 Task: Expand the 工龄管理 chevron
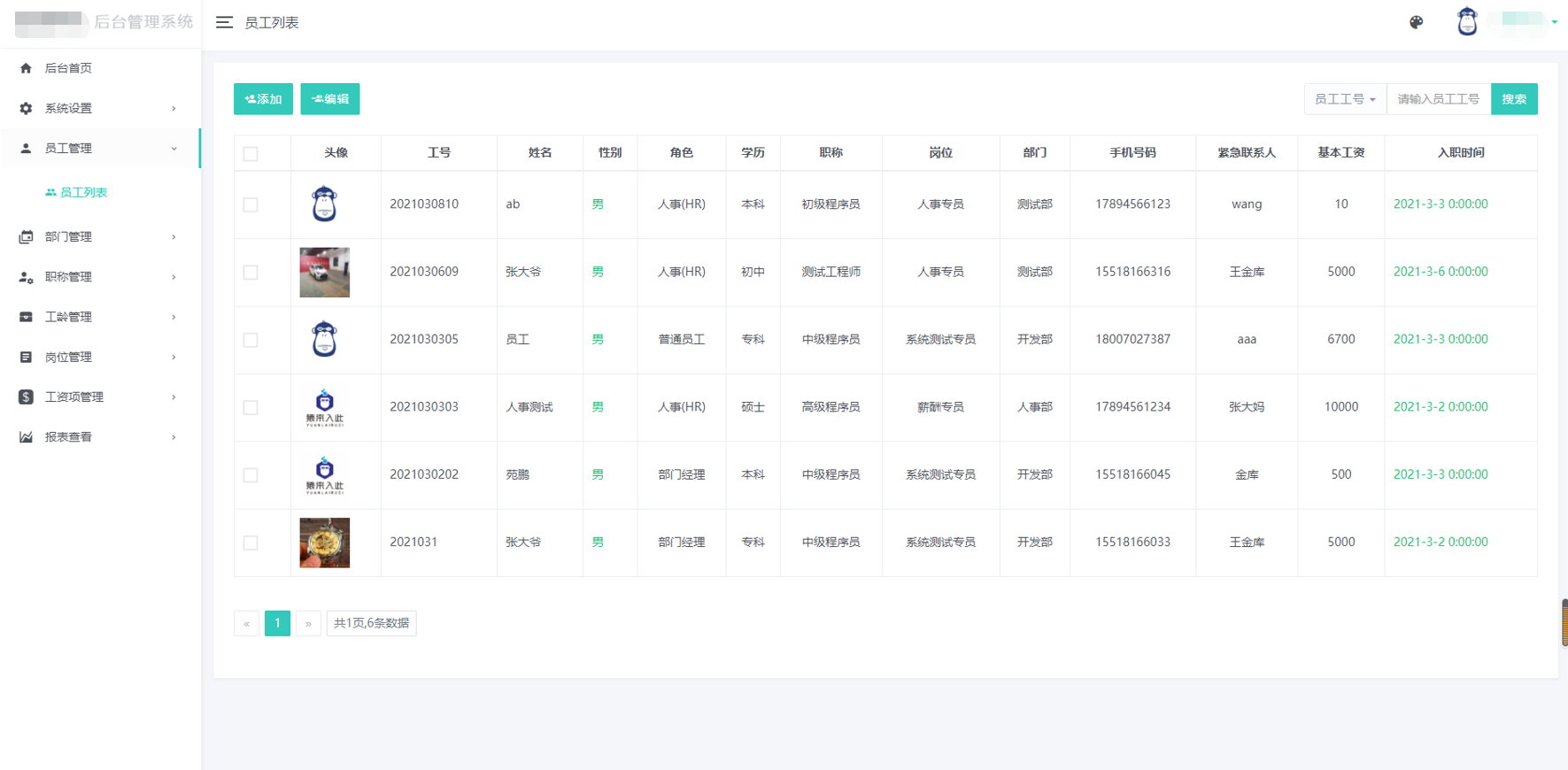coord(174,317)
